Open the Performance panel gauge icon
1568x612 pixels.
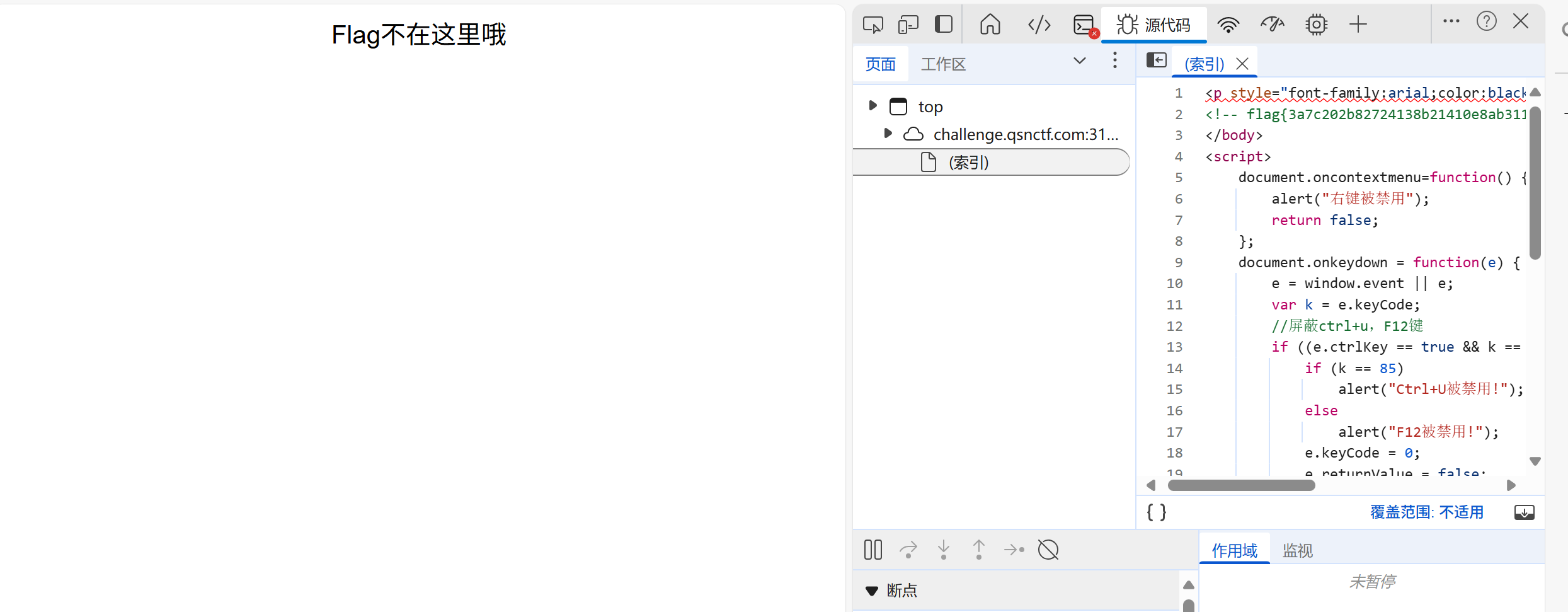click(x=1273, y=25)
